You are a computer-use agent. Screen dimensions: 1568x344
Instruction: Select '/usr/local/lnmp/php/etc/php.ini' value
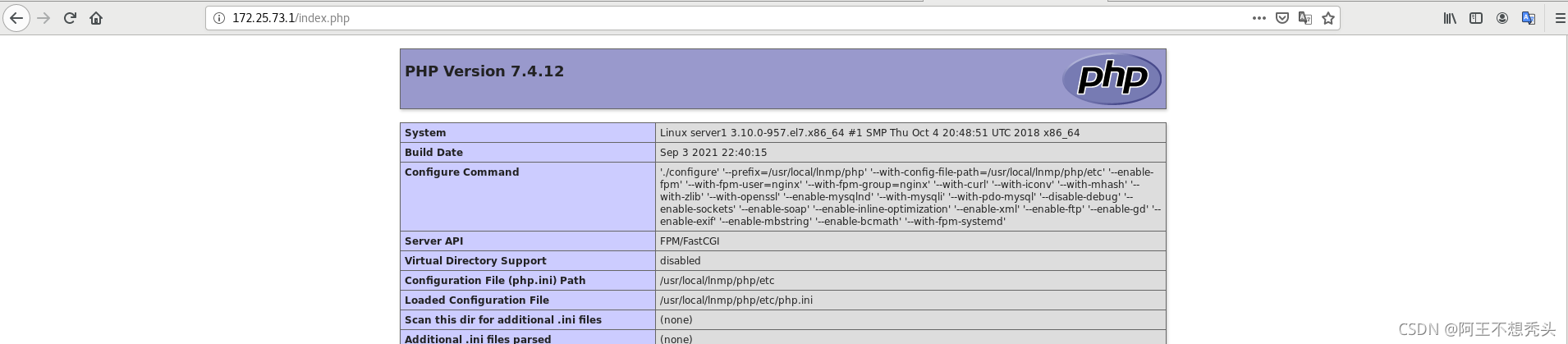coord(736,300)
